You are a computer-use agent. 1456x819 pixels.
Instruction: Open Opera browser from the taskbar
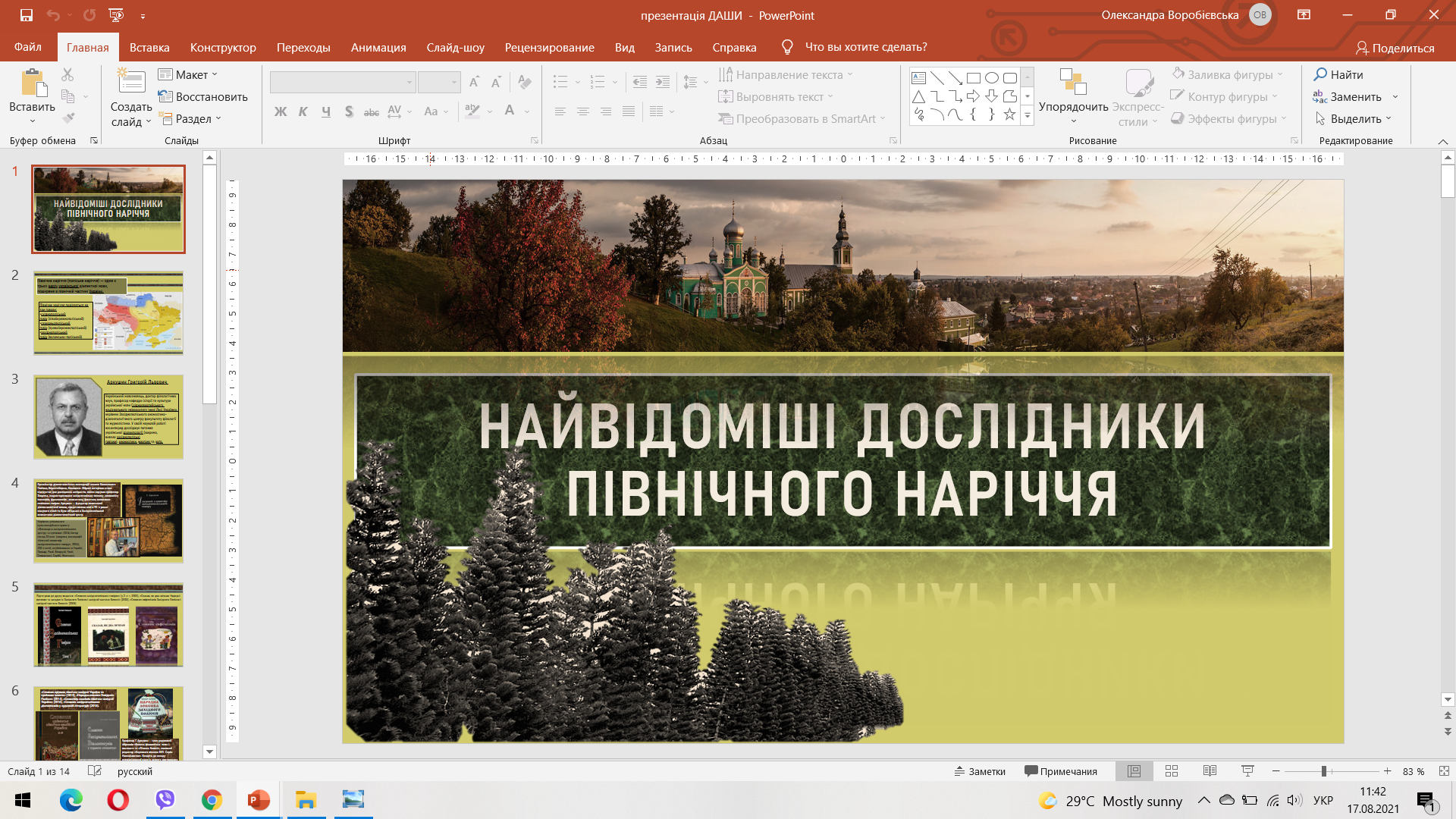click(x=118, y=800)
